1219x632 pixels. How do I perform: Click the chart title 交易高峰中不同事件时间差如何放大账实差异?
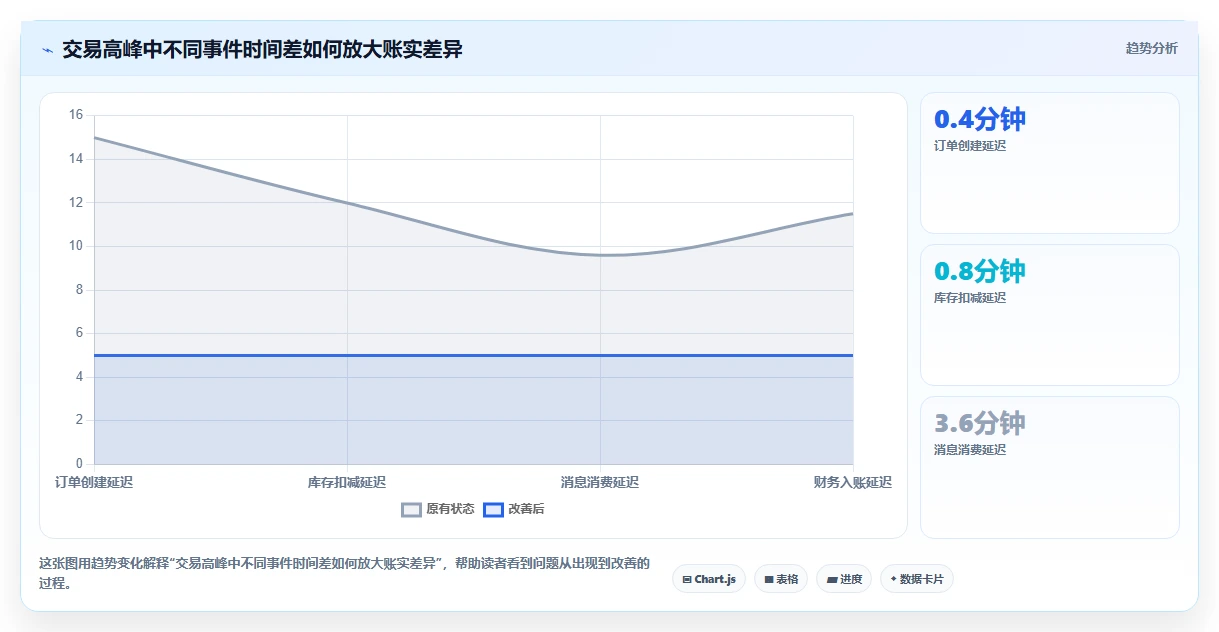263,49
